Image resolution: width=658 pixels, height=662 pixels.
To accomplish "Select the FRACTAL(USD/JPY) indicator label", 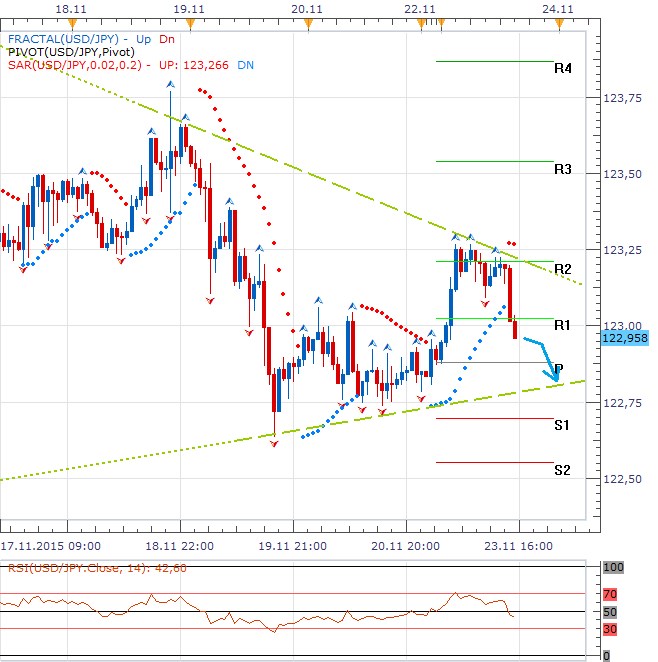I will pyautogui.click(x=63, y=39).
